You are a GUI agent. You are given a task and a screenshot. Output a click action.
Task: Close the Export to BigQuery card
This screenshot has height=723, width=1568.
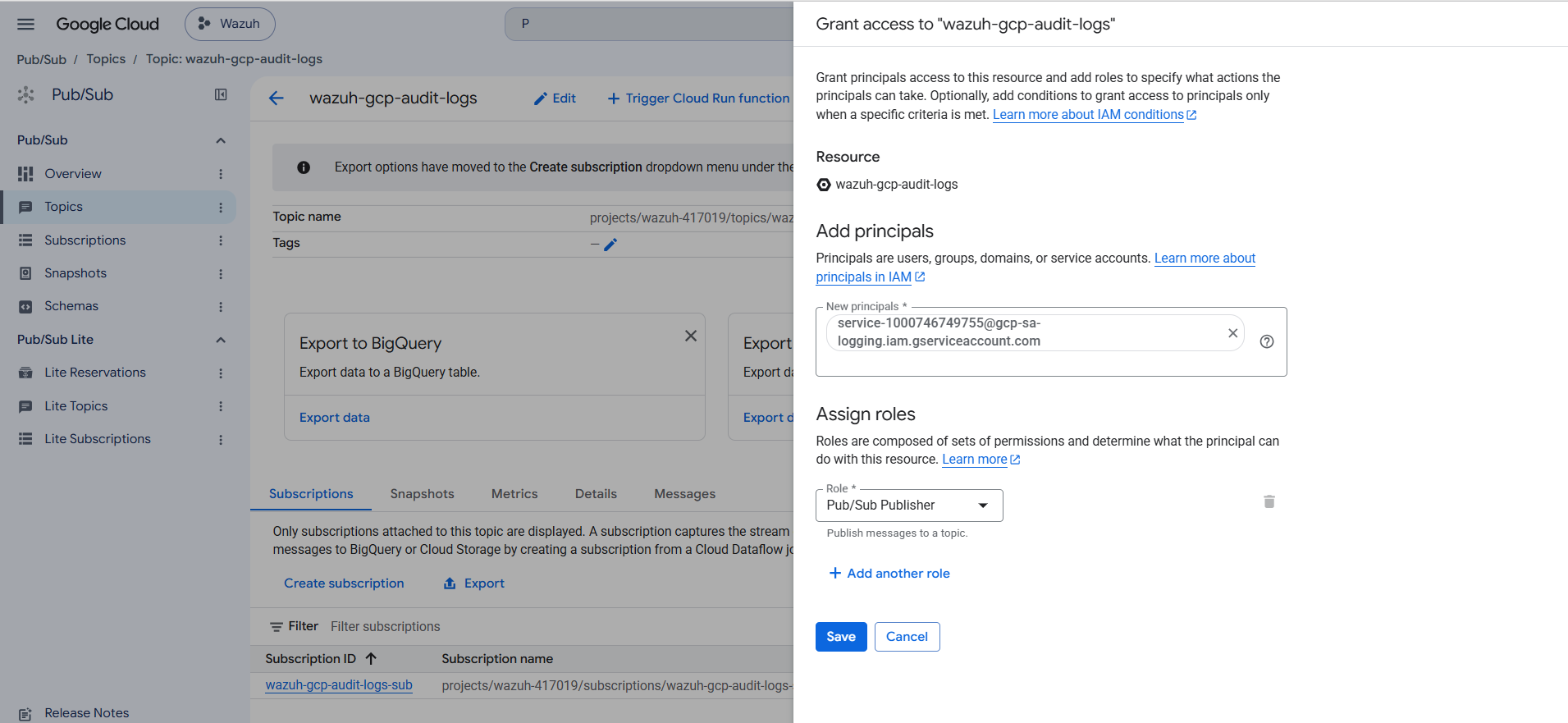click(x=691, y=336)
